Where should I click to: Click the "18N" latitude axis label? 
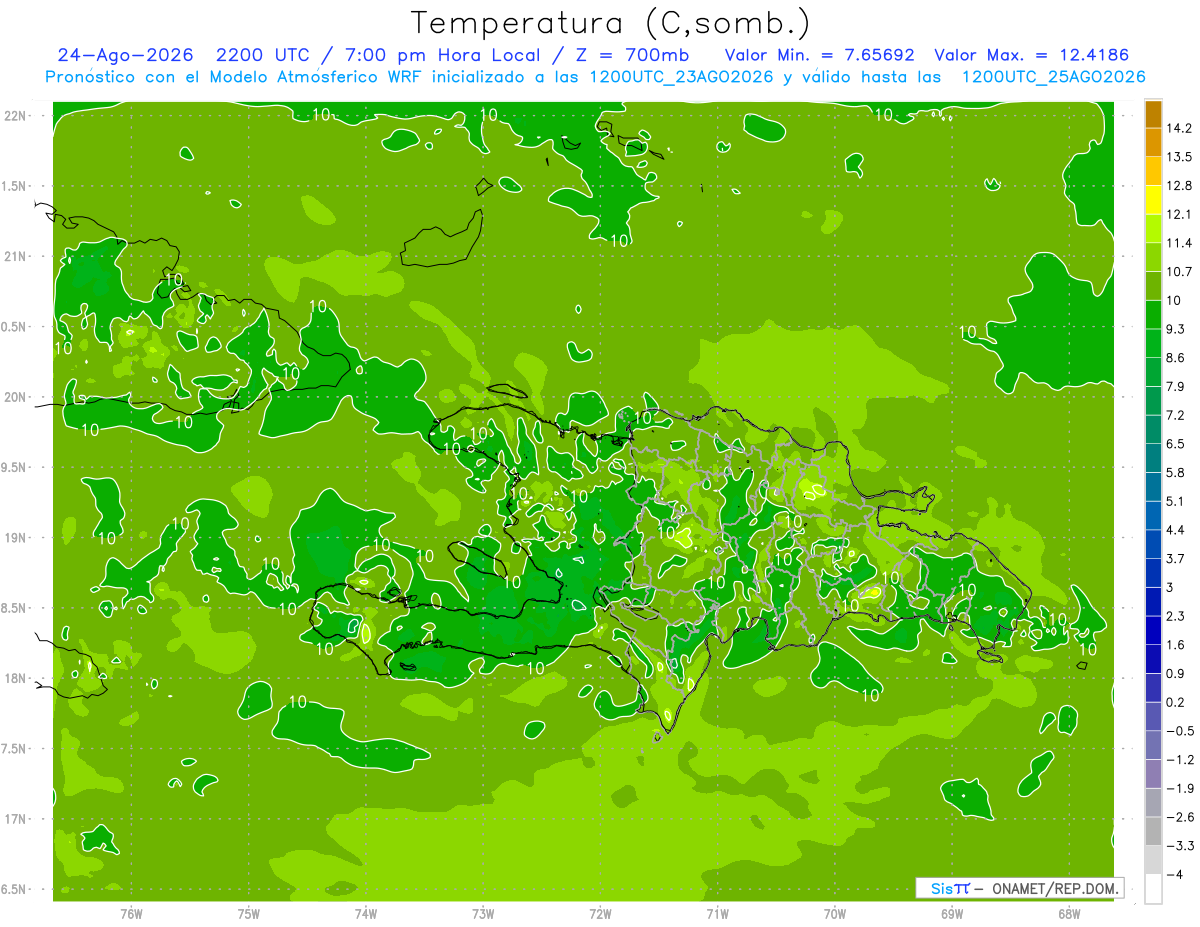point(16,678)
